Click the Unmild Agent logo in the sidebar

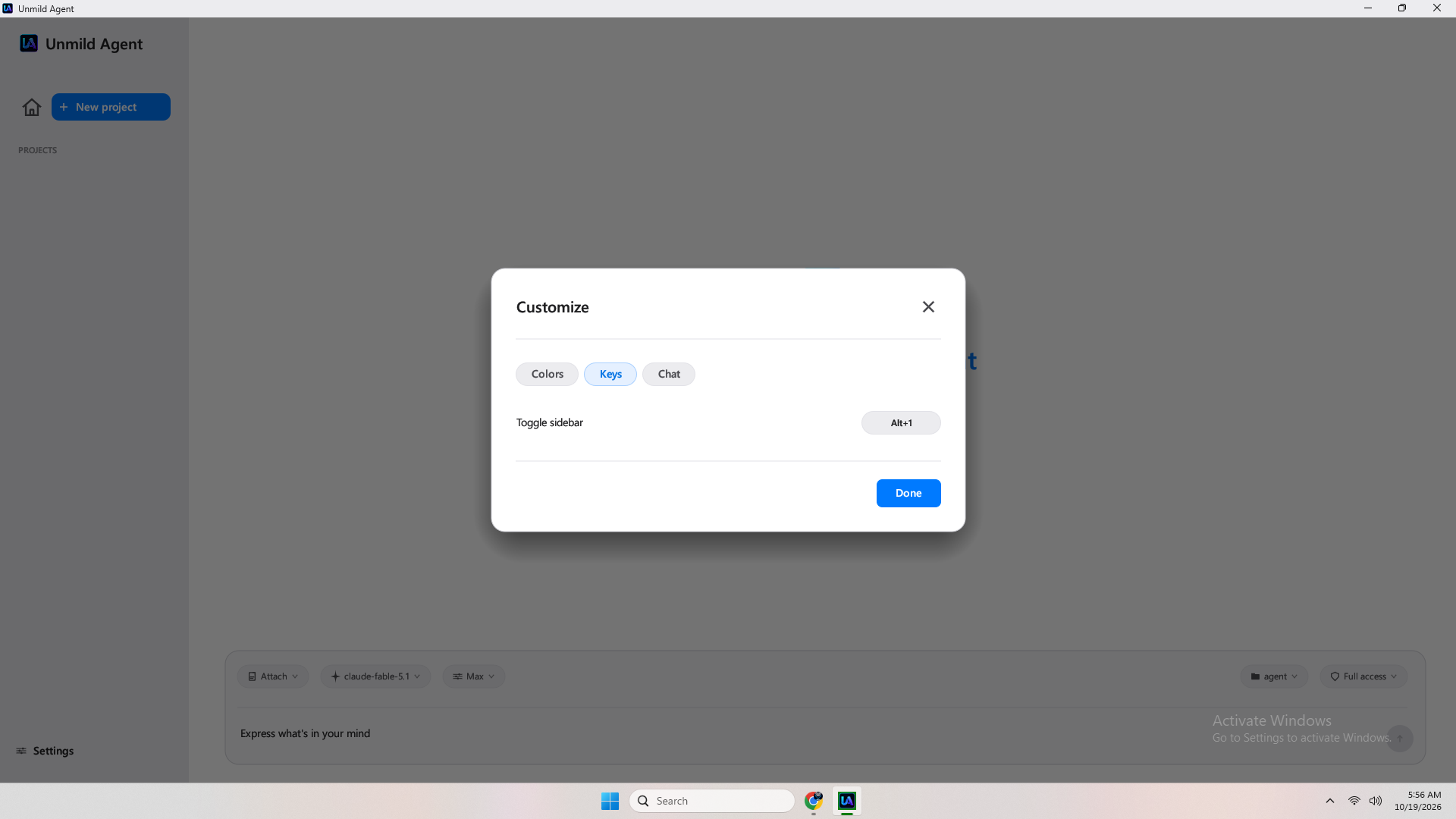click(x=29, y=43)
